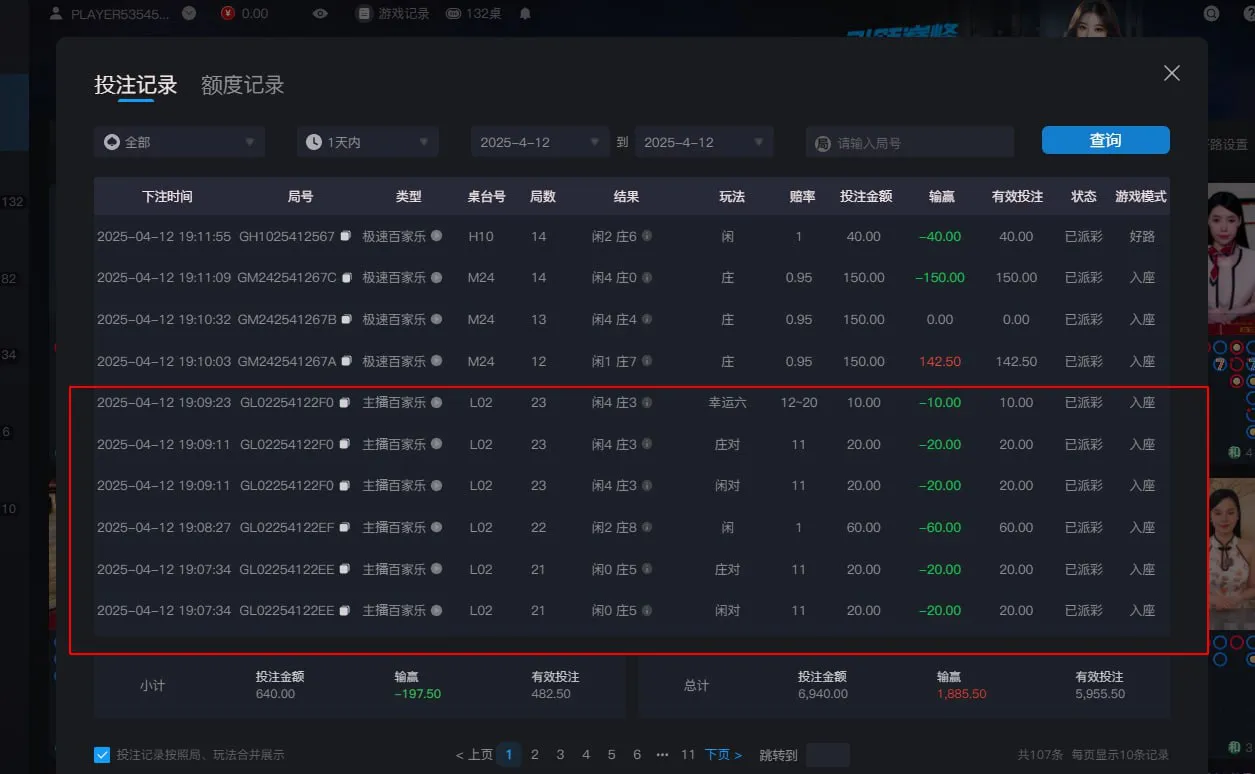Switch to the 额度记录 tab
This screenshot has height=774, width=1255.
(x=241, y=85)
